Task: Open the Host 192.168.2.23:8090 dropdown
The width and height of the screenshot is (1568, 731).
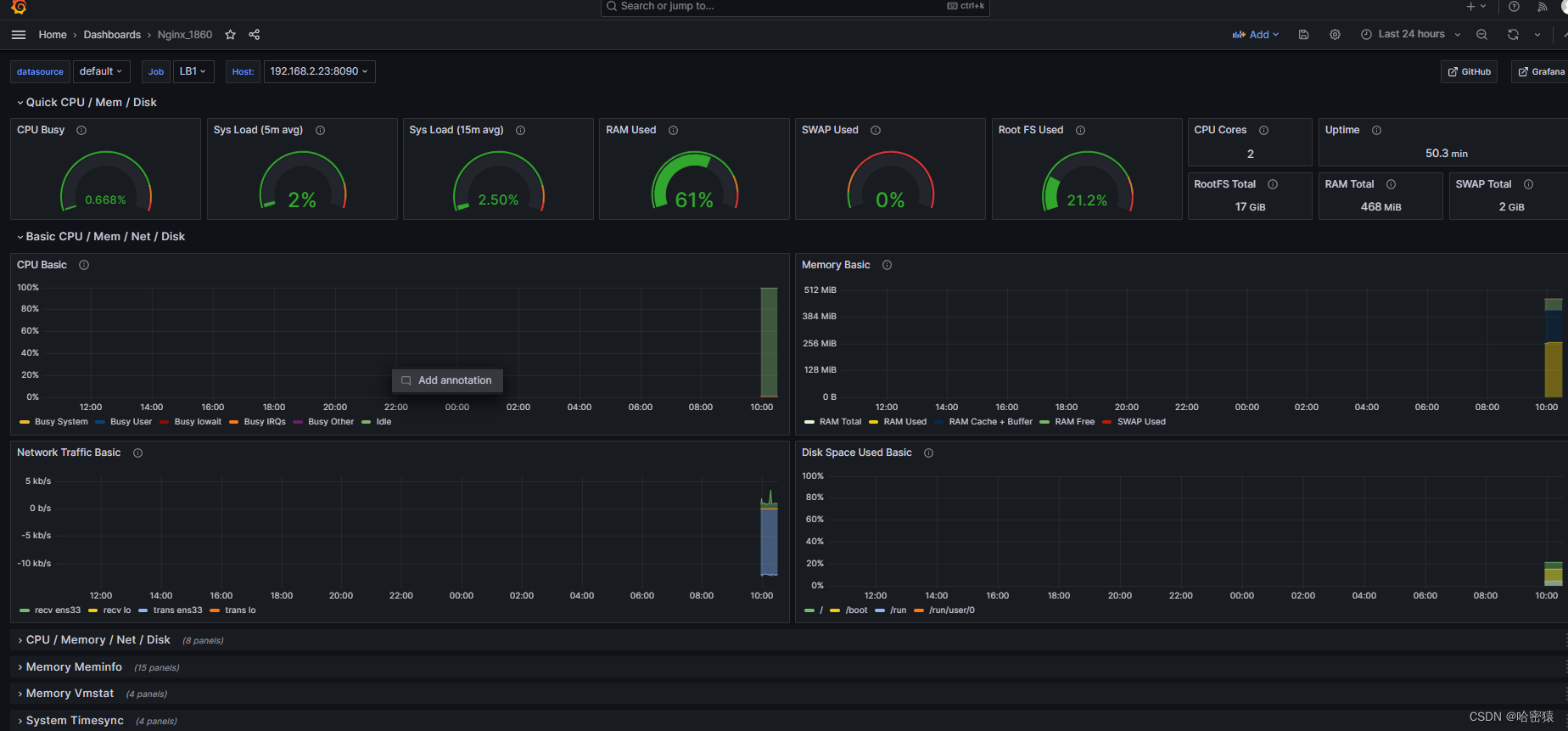Action: coord(319,71)
